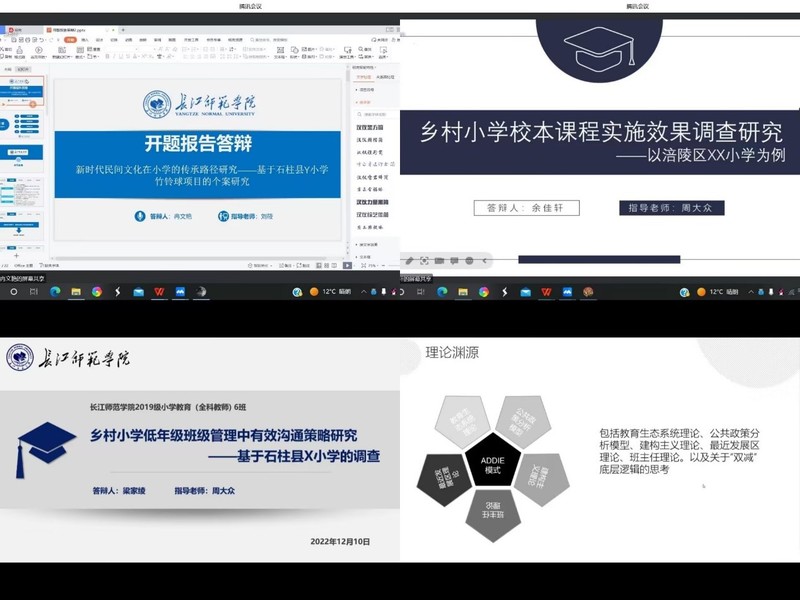Click Windows search circle in top-left taskbar
The height and width of the screenshot is (600, 800).
click(14, 292)
